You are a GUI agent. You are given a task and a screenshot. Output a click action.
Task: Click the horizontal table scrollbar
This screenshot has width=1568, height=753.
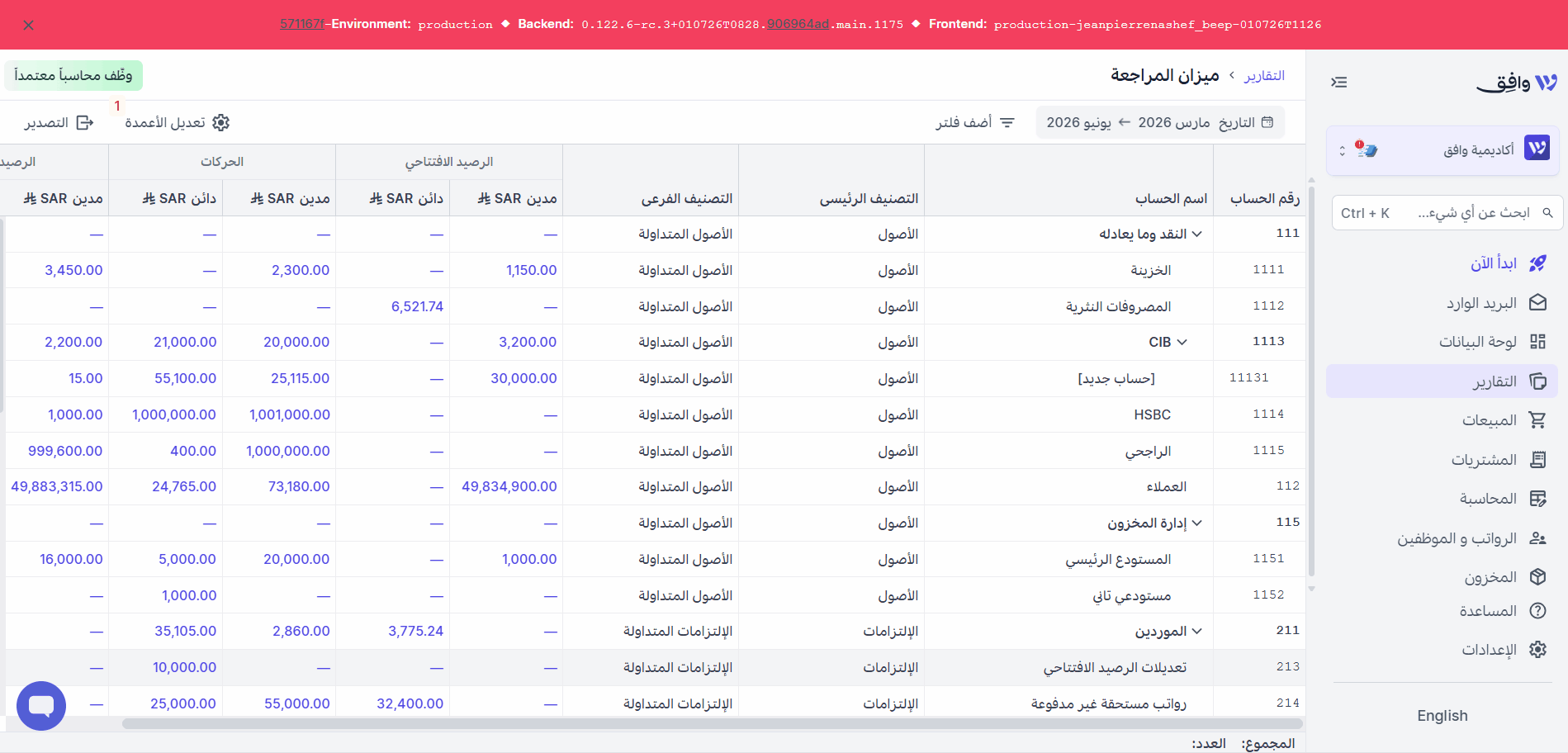(712, 724)
